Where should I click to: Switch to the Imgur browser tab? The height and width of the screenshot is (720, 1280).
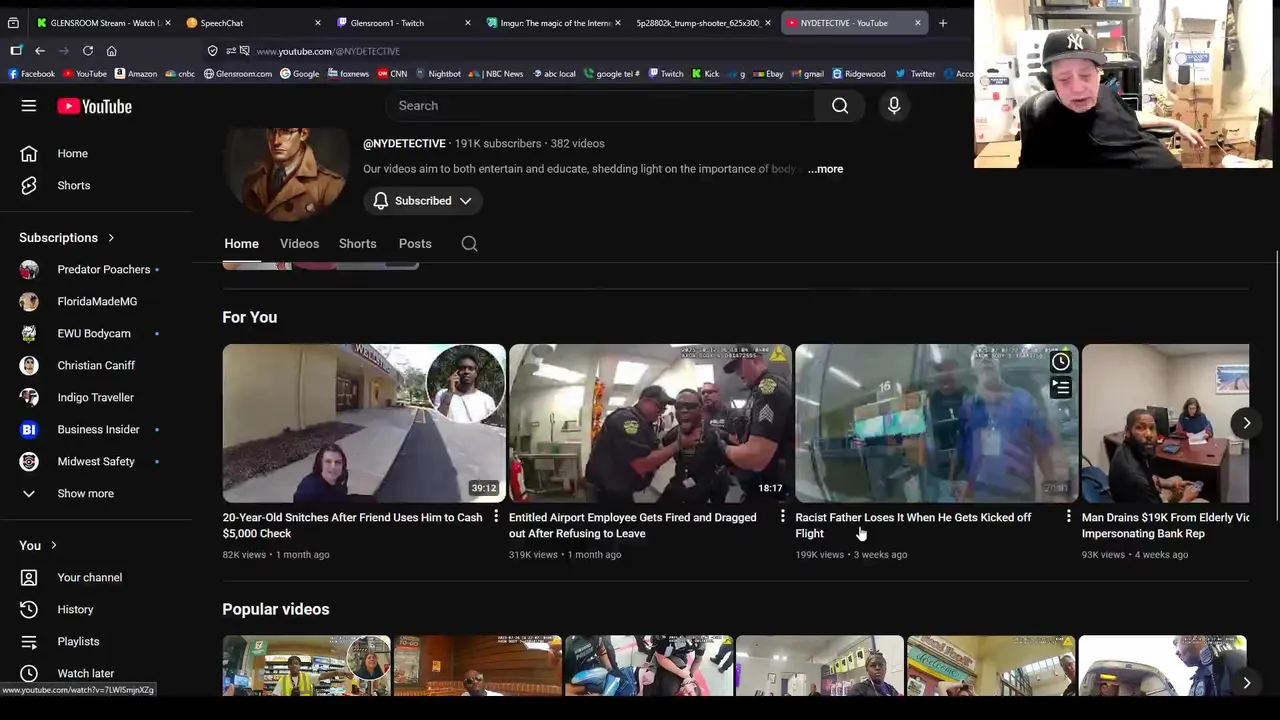[x=553, y=23]
